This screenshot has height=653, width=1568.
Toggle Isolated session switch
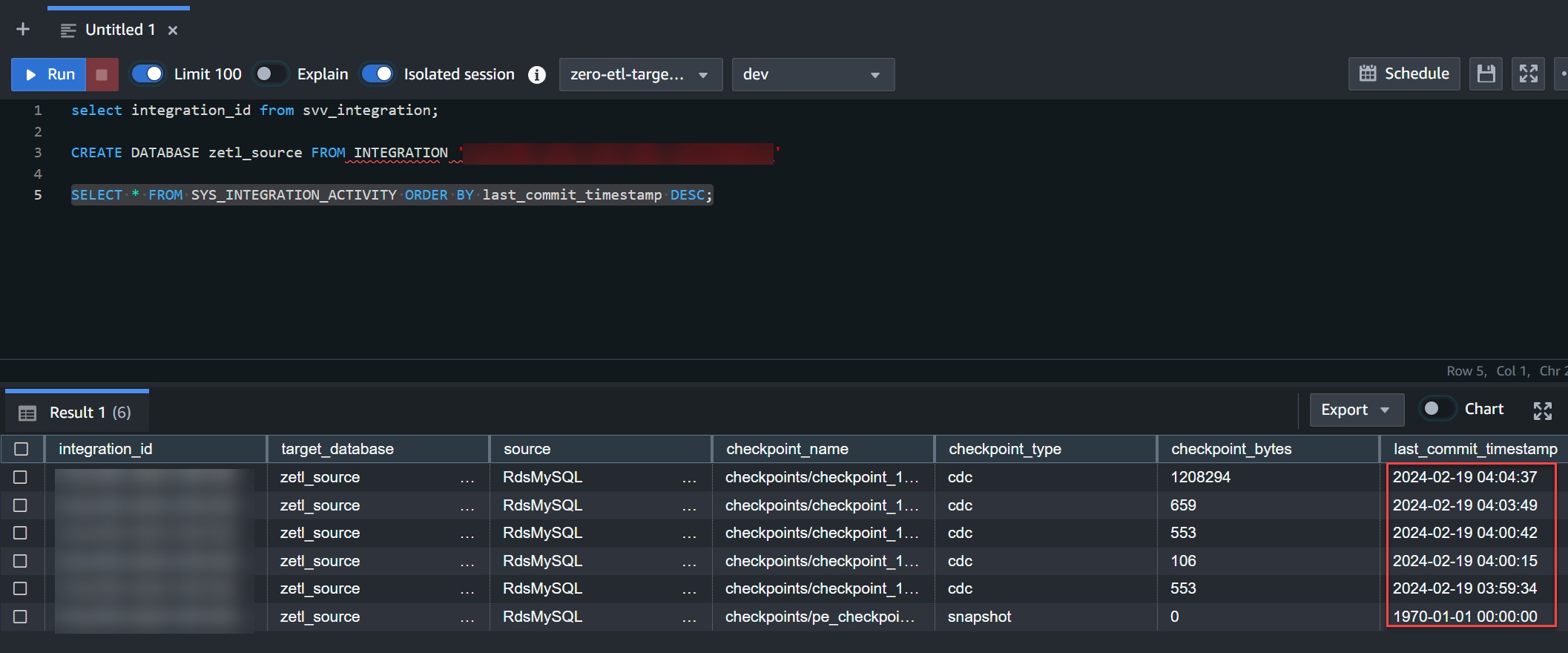click(378, 74)
